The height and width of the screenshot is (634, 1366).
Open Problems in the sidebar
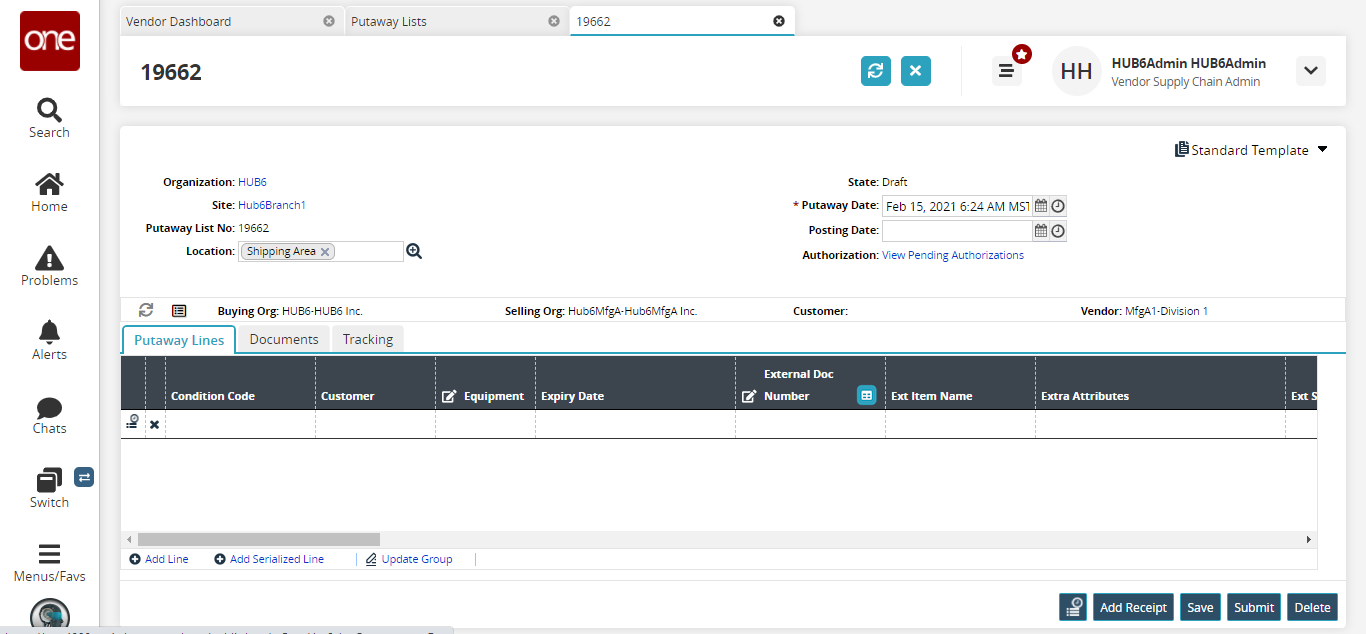tap(49, 267)
